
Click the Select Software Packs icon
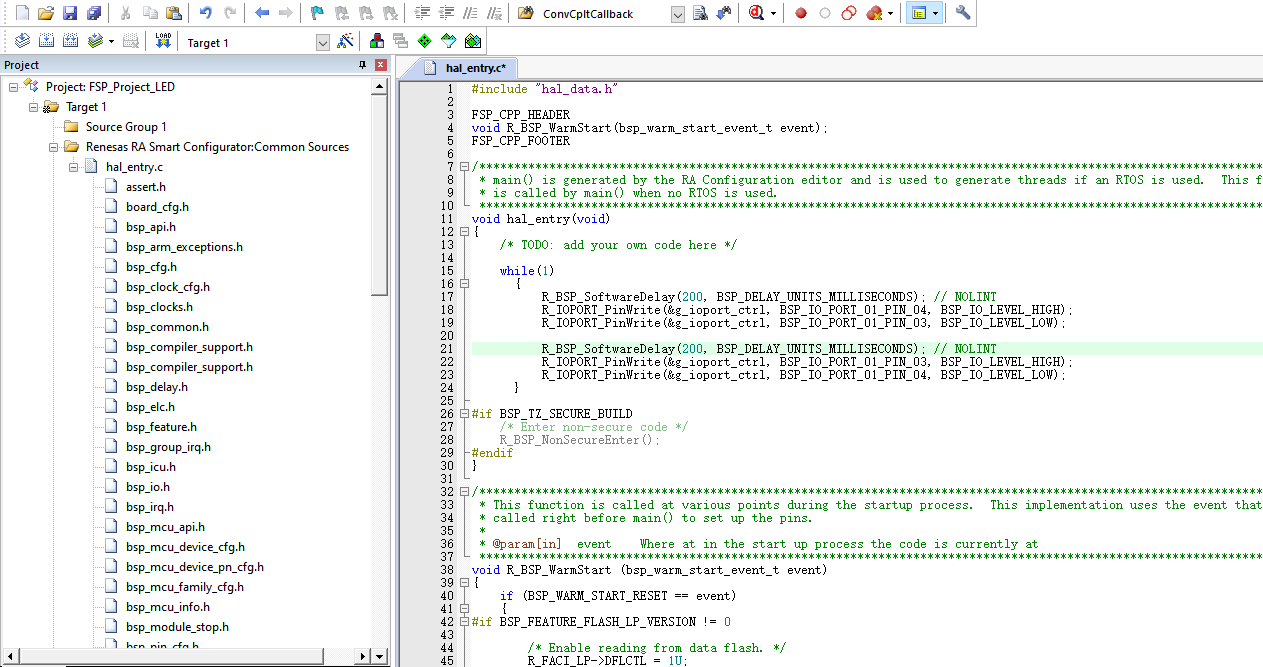449,41
